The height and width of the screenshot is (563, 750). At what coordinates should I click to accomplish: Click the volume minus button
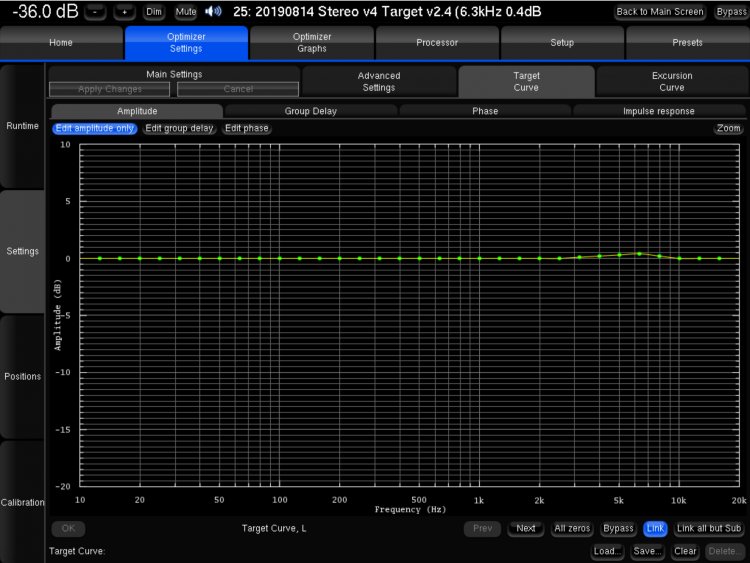[95, 12]
